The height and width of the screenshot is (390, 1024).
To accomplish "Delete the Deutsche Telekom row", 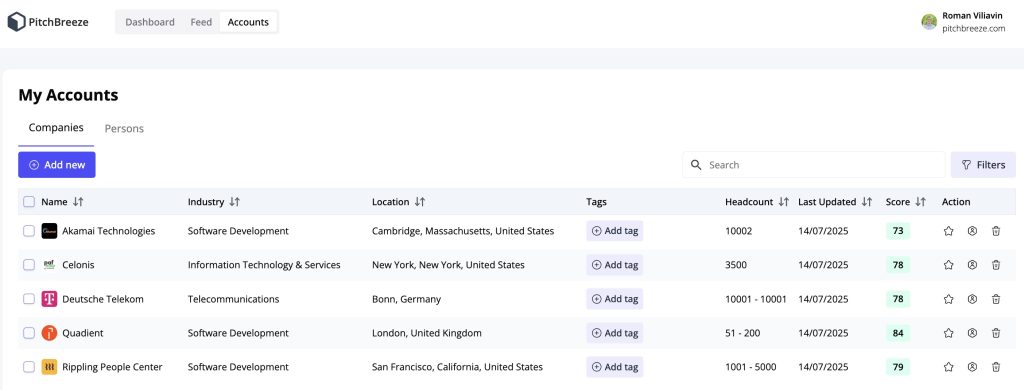I will [995, 299].
